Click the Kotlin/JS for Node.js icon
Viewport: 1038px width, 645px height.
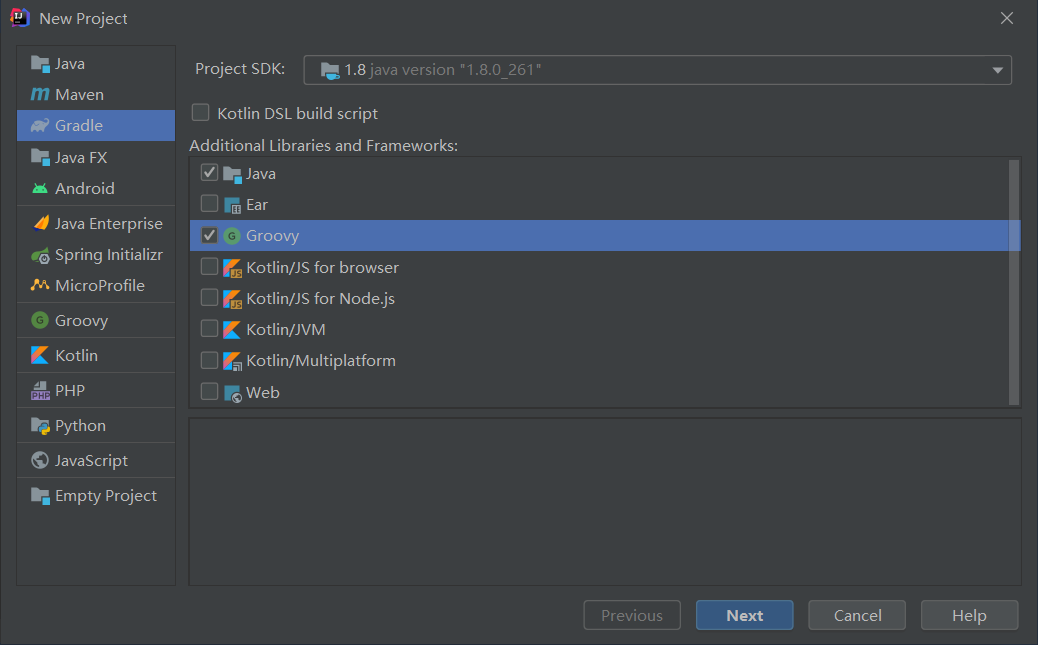[232, 299]
